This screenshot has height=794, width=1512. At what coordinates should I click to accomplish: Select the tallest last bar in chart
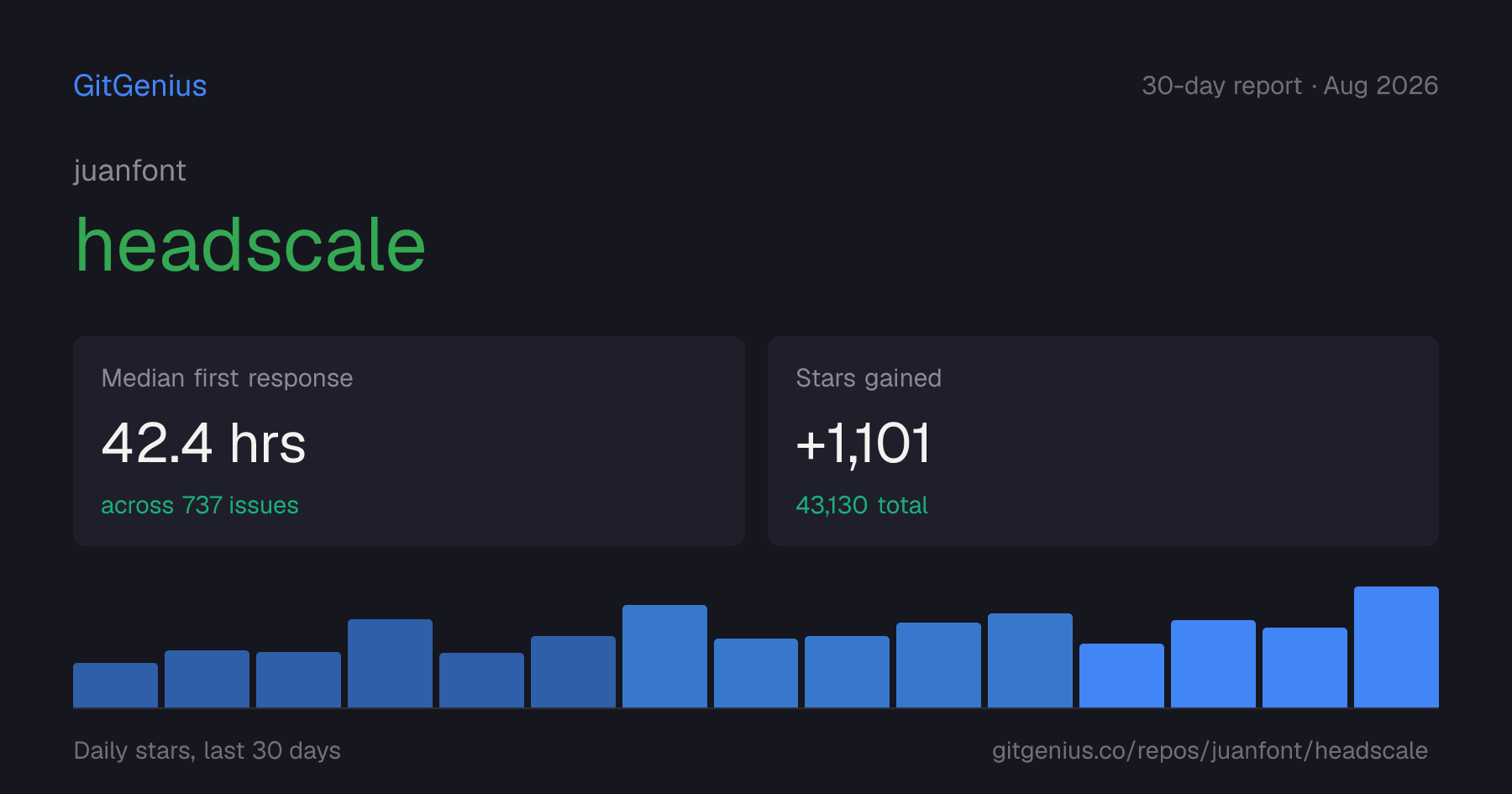(1396, 647)
